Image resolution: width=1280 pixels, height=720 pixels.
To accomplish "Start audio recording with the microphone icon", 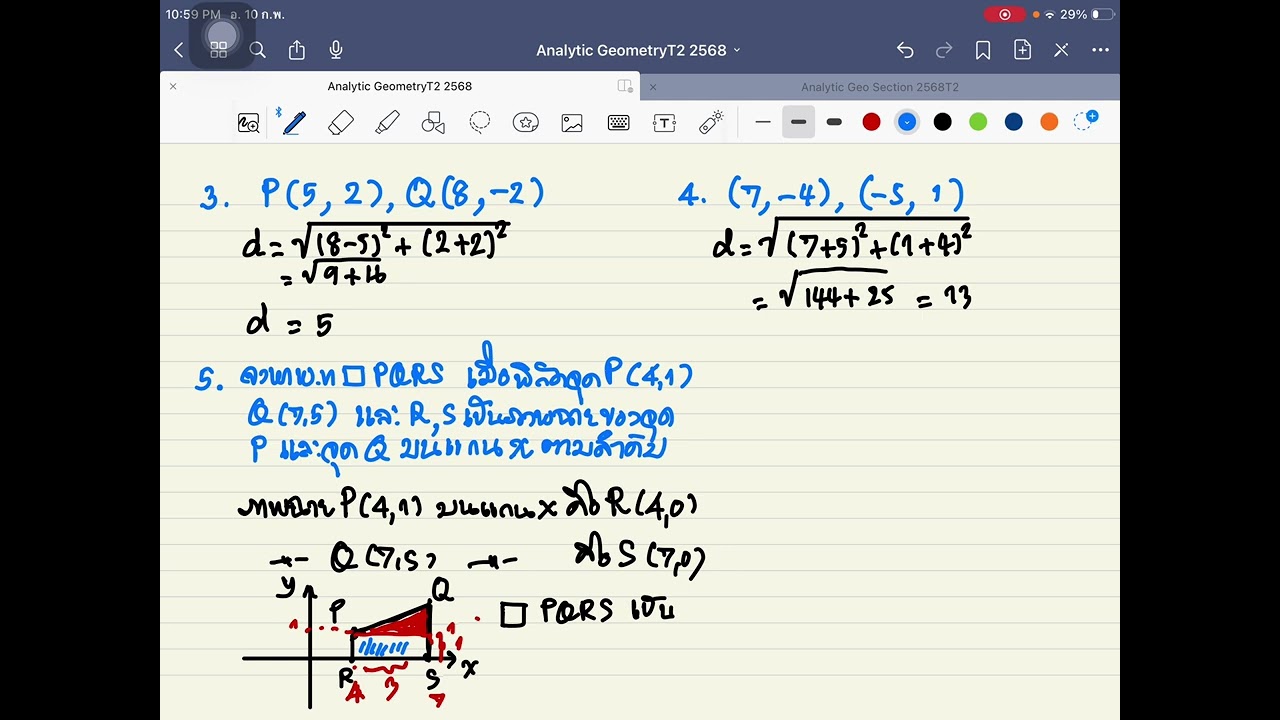I will 336,50.
